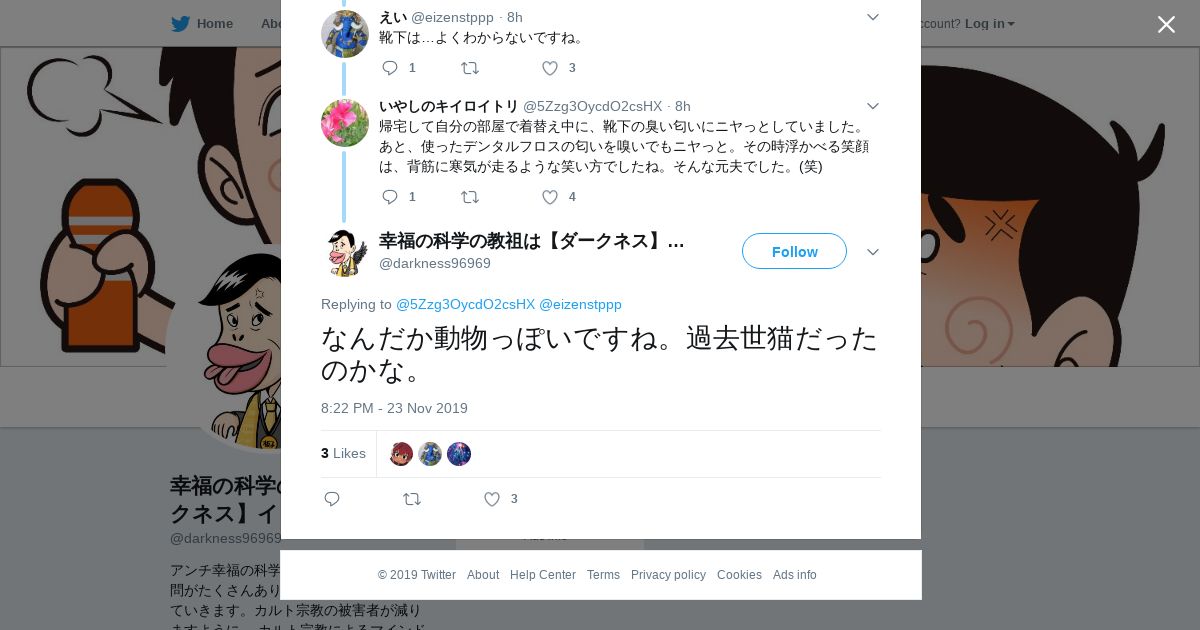1200x630 pixels.
Task: Retweet えい's tweet about socks
Action: (x=469, y=68)
